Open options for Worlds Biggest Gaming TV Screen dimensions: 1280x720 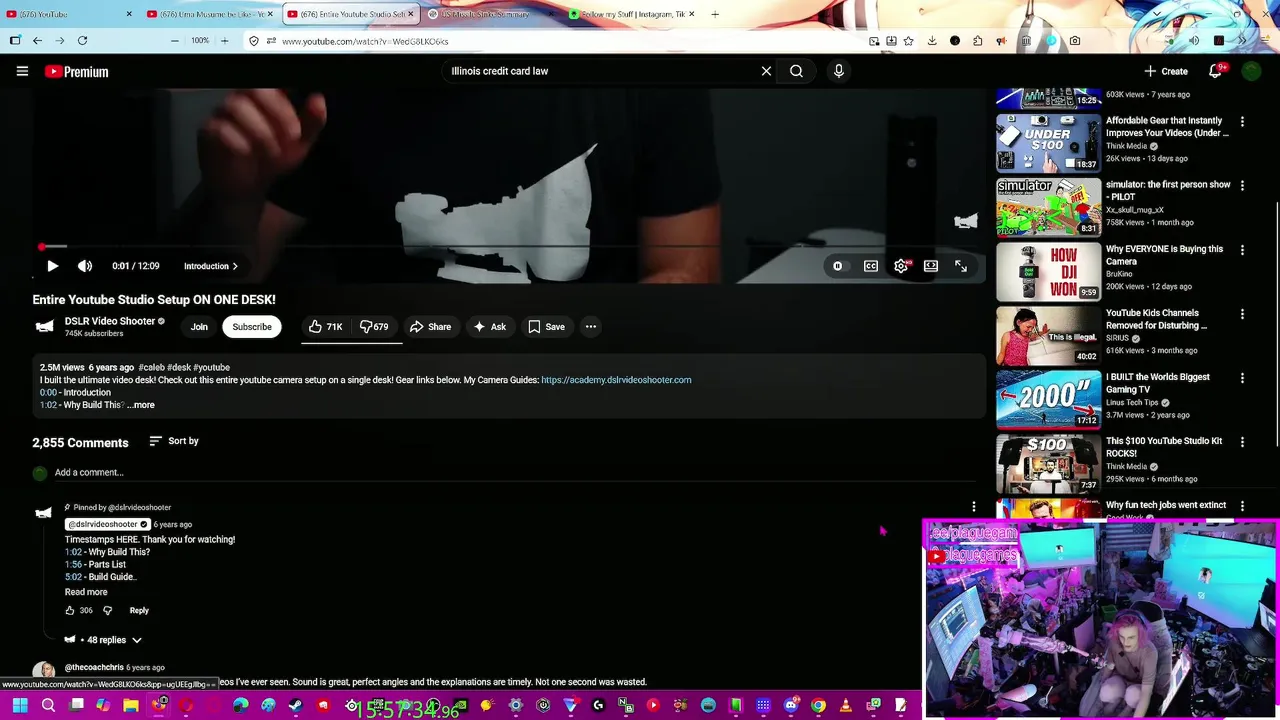(x=1242, y=378)
